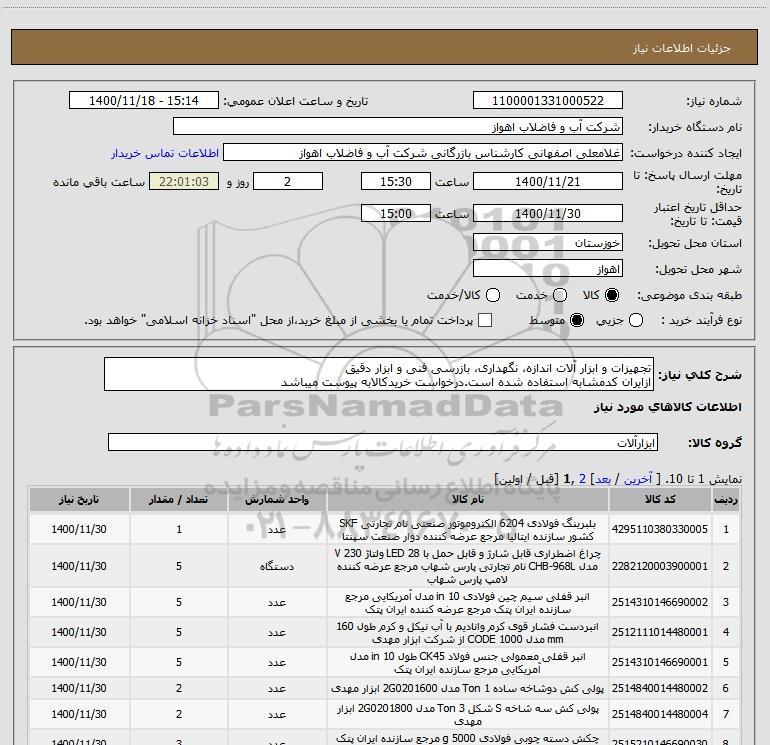This screenshot has width=770, height=745.
Task: Click the requester field غلامعلی اصفهانی
Action: 423,153
